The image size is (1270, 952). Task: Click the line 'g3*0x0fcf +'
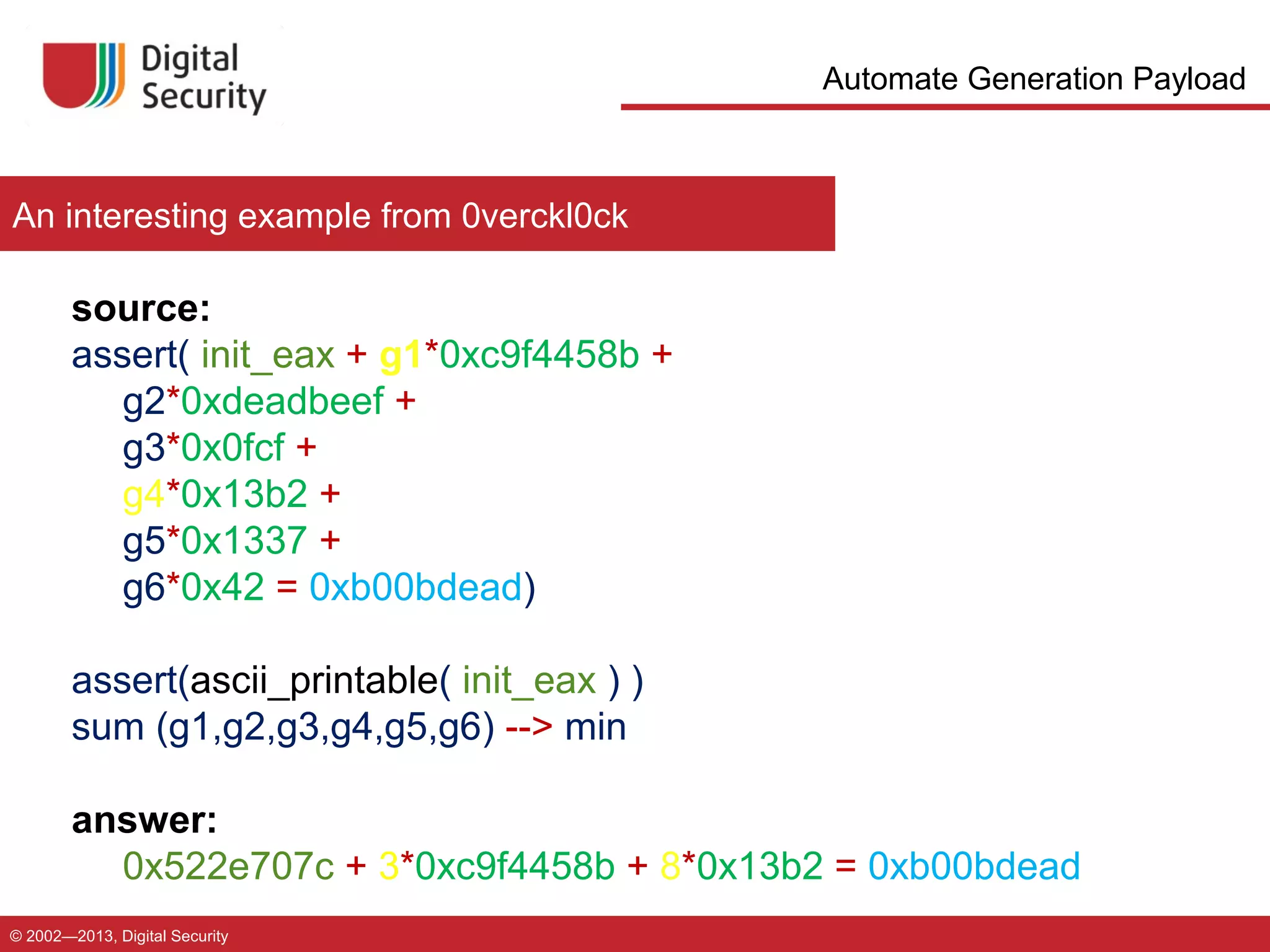pyautogui.click(x=220, y=448)
